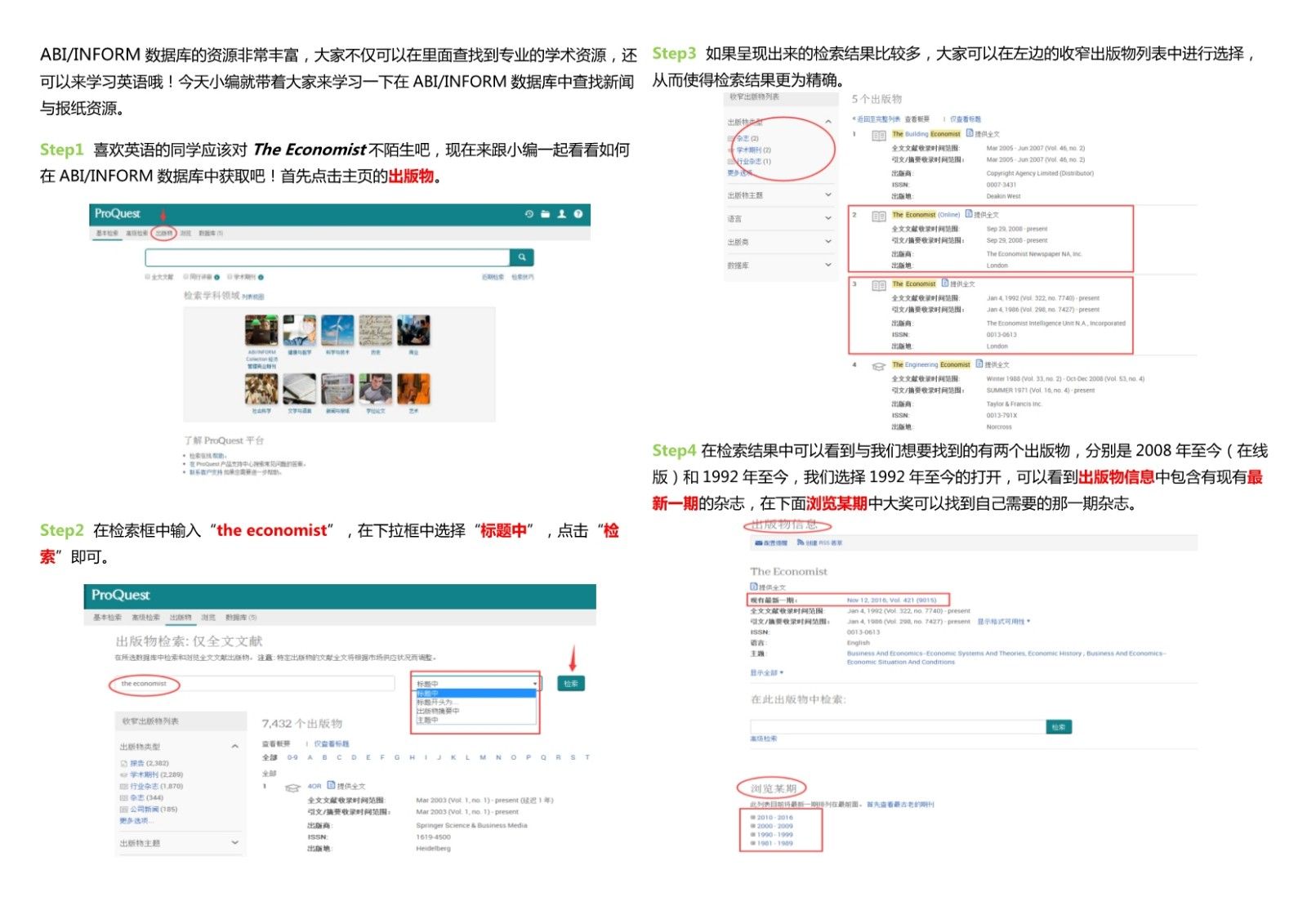The image size is (1307, 924).
Task: Click 高级检索 link below Step4 search box
Action: pos(764,739)
